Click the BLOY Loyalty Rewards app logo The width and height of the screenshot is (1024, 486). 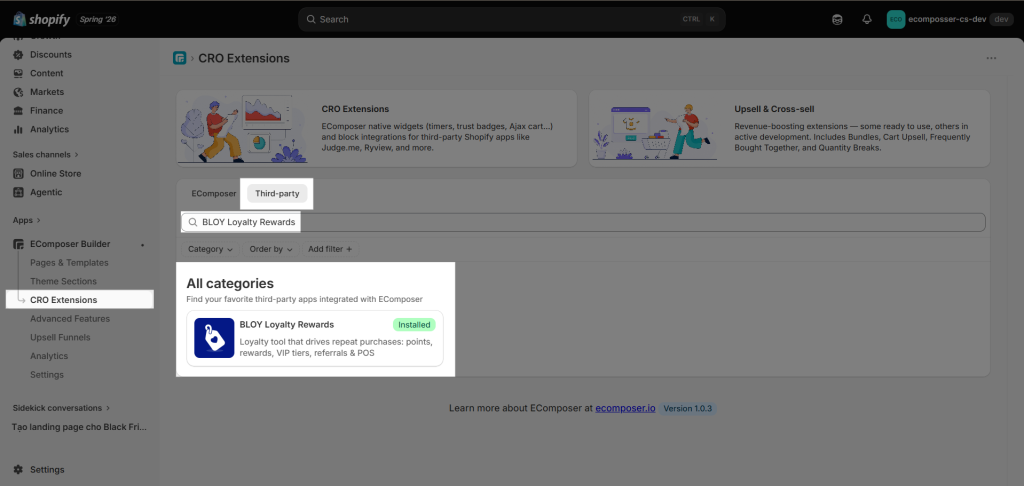click(x=214, y=338)
